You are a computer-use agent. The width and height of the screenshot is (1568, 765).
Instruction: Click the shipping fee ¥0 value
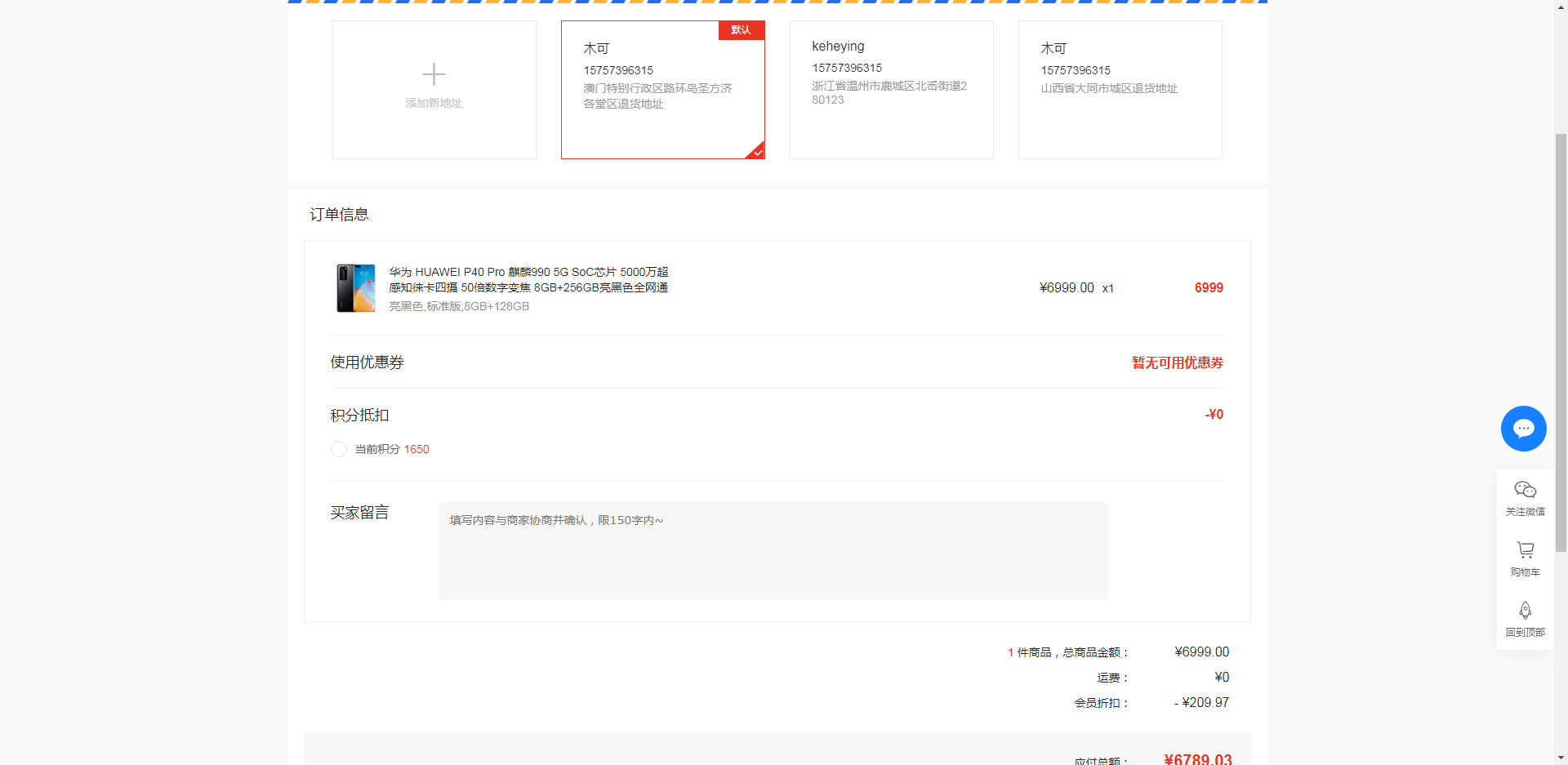tap(1222, 677)
